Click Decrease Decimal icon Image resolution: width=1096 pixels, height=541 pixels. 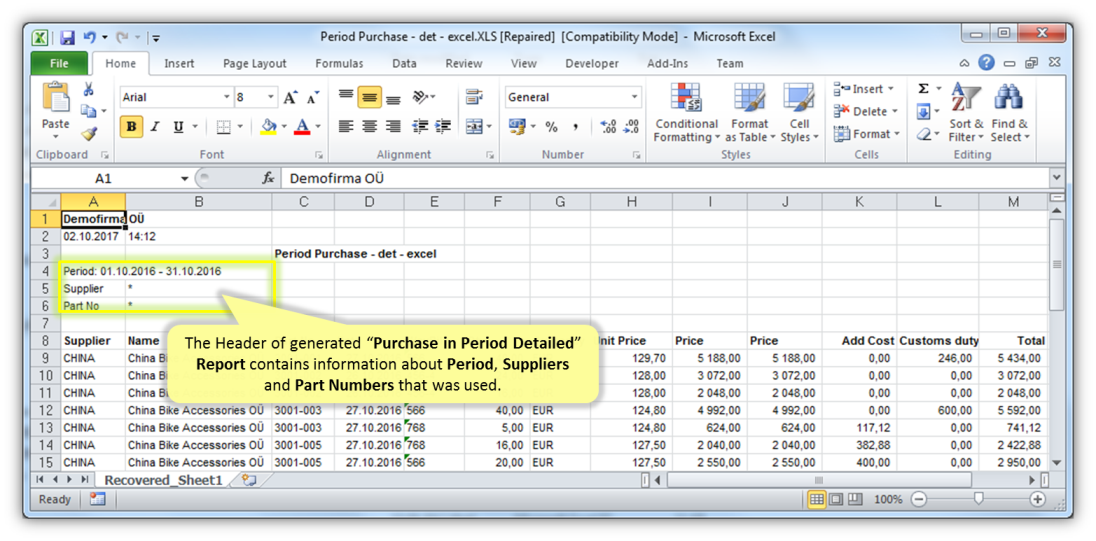(x=632, y=127)
